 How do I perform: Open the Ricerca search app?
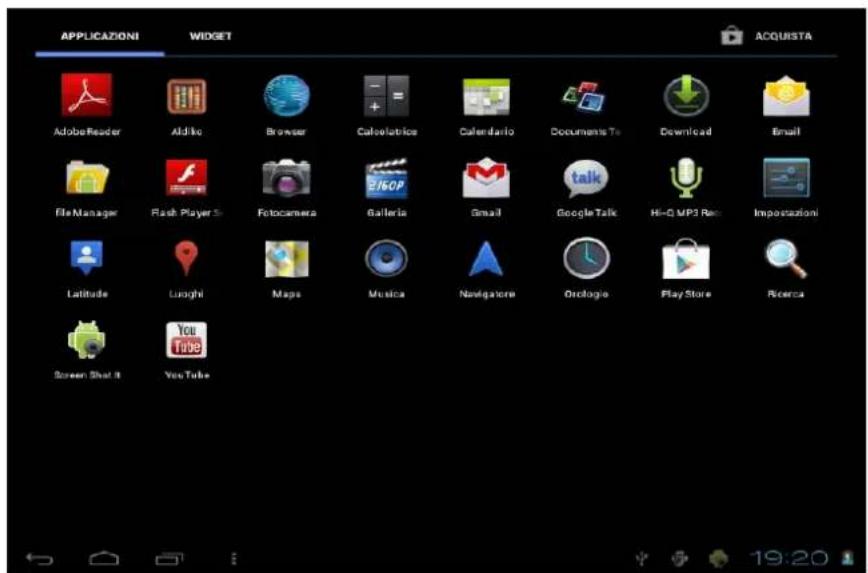[x=786, y=269]
